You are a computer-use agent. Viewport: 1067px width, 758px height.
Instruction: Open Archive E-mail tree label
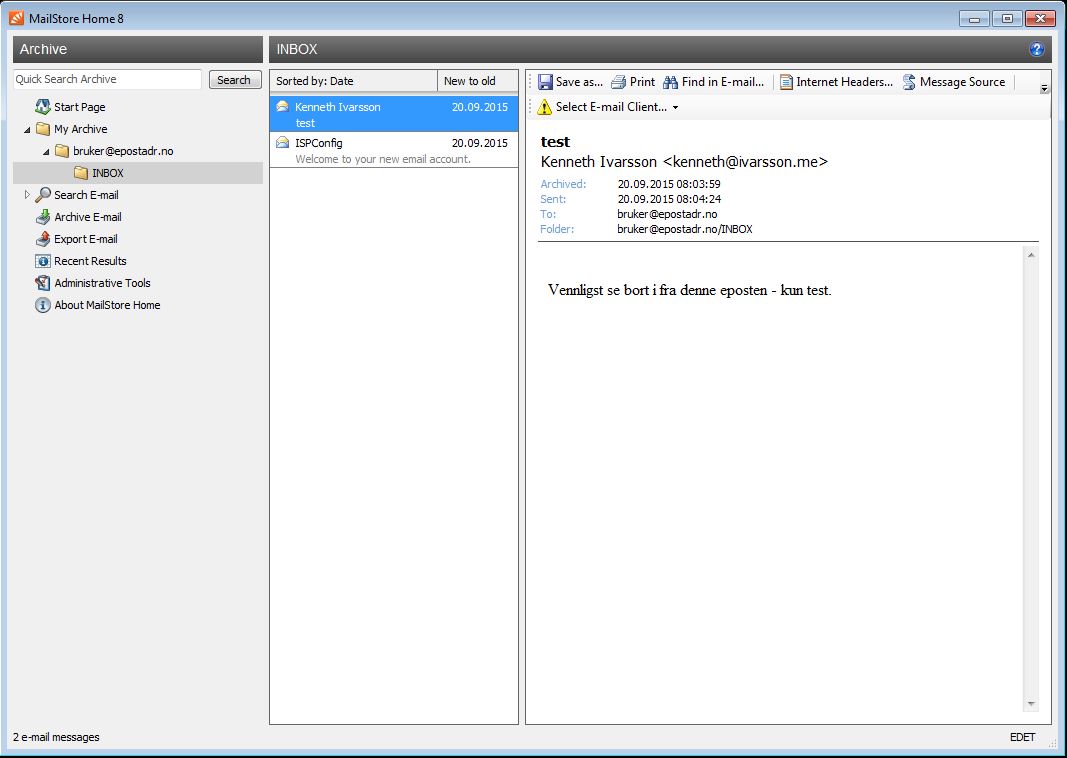[x=88, y=217]
